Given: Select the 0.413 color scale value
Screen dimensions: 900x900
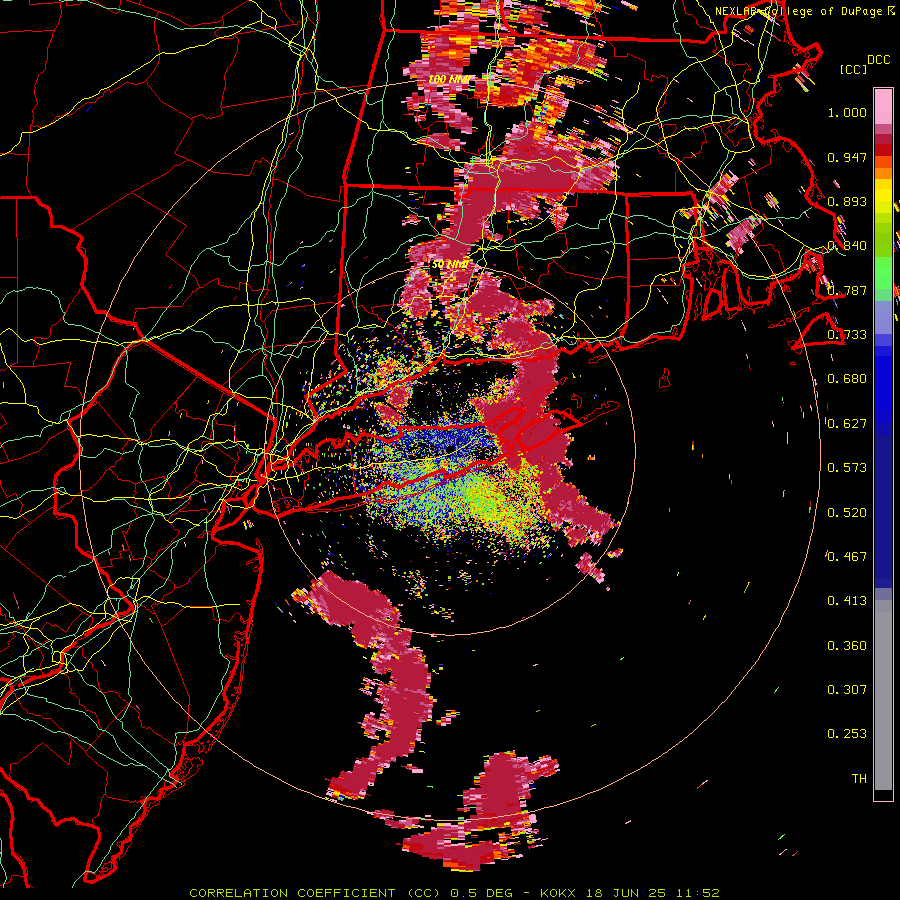Looking at the screenshot, I should point(847,601).
